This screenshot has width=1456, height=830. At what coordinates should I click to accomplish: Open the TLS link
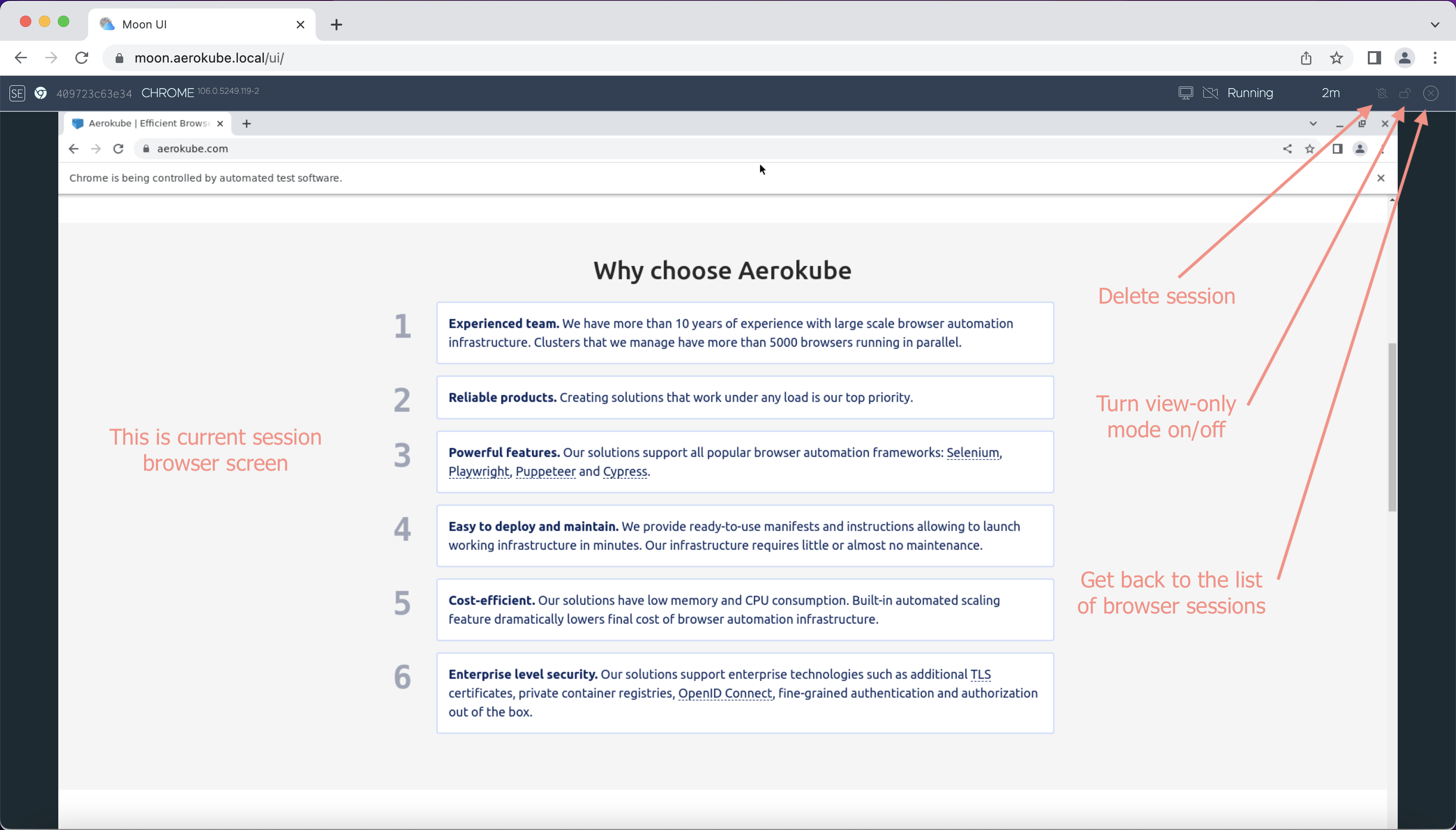pos(980,675)
